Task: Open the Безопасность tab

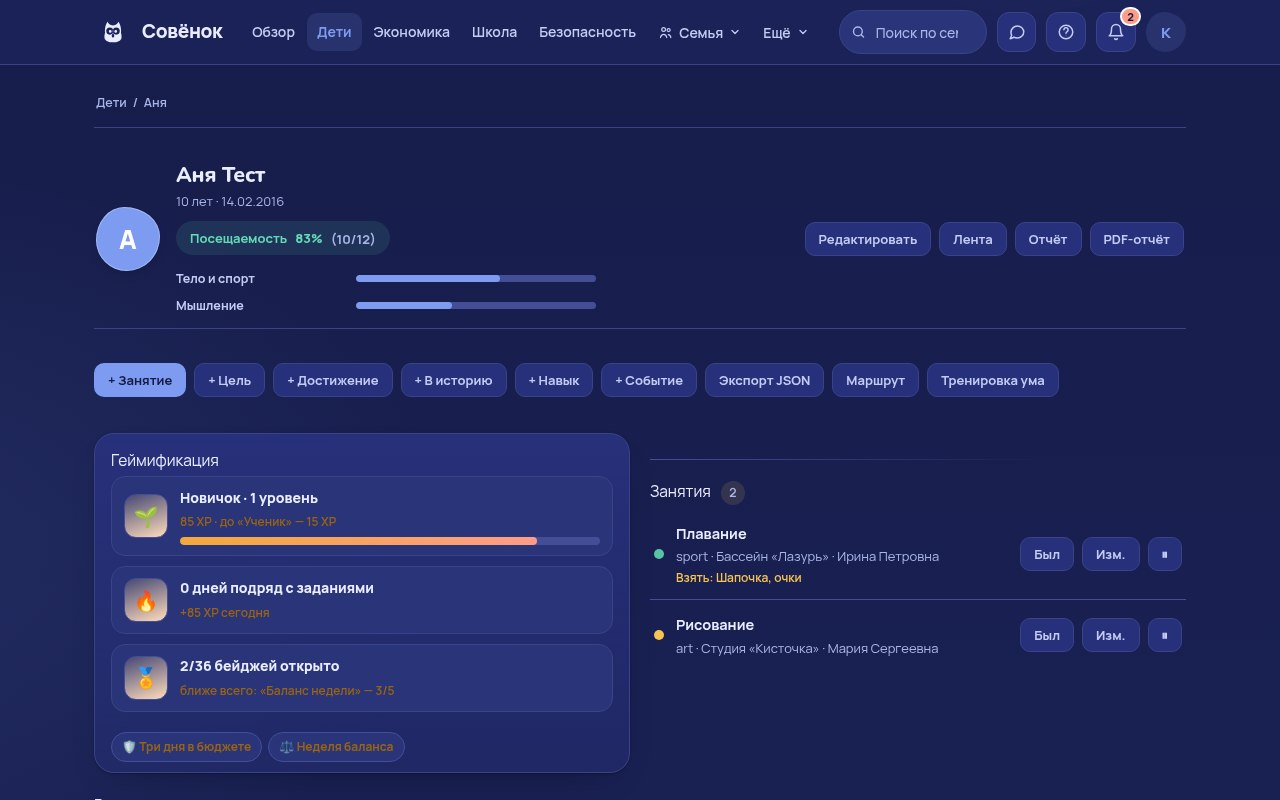Action: pyautogui.click(x=587, y=32)
